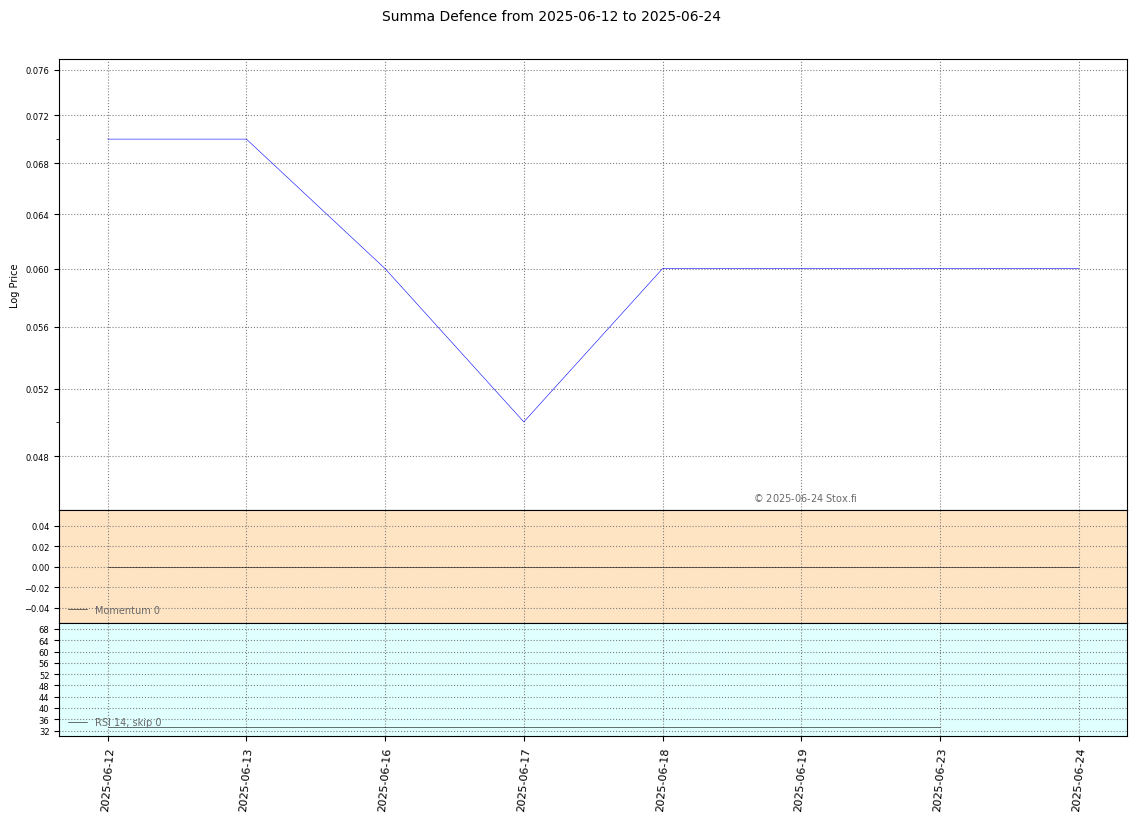This screenshot has width=1137, height=821.
Task: Pick the RSI axis tick label 56
Action: tap(45, 664)
